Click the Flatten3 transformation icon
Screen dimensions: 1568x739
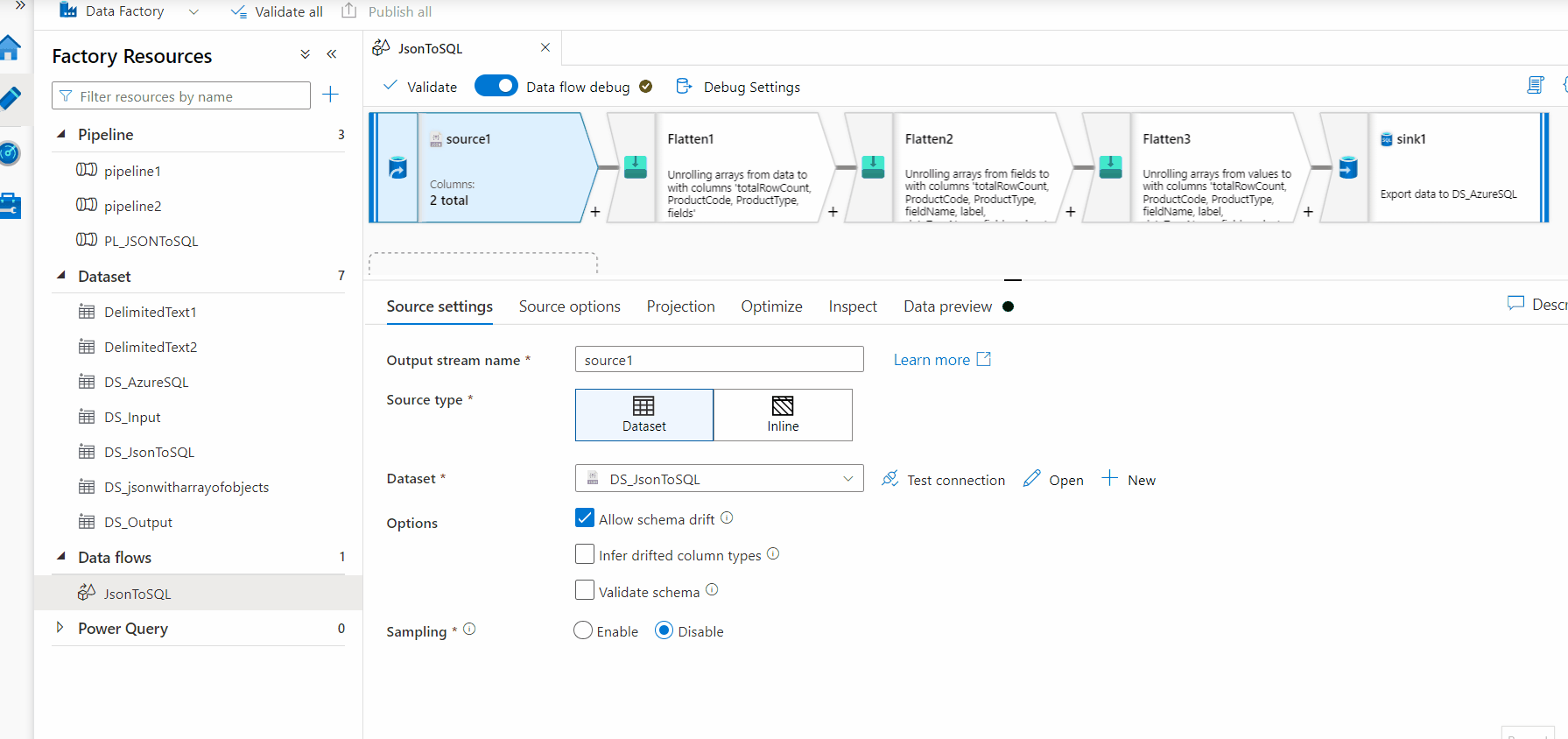point(1110,167)
